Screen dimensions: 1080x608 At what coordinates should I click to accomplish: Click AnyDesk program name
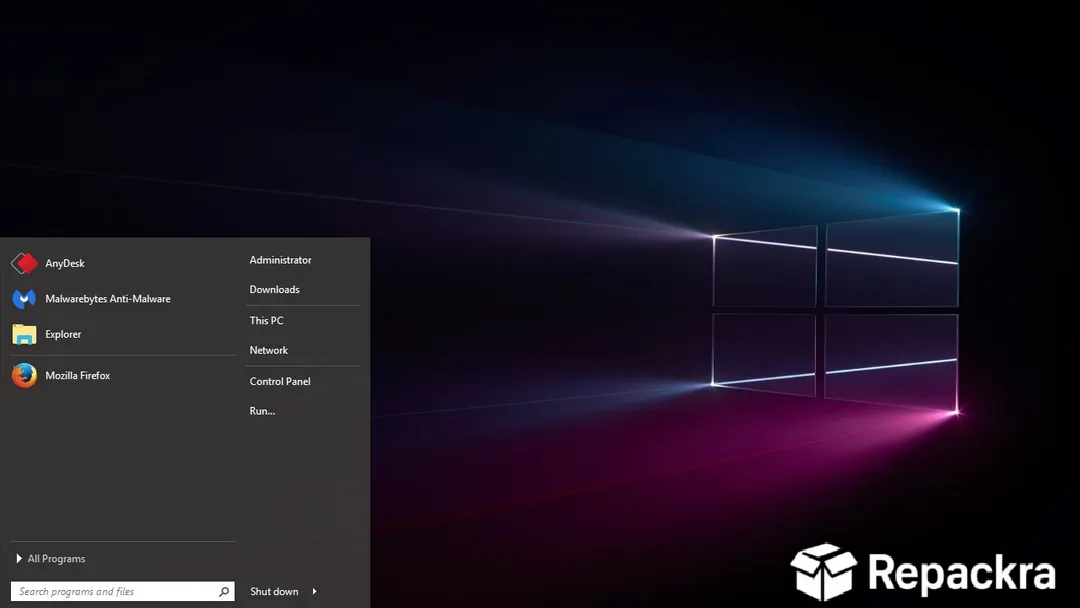[x=65, y=263]
